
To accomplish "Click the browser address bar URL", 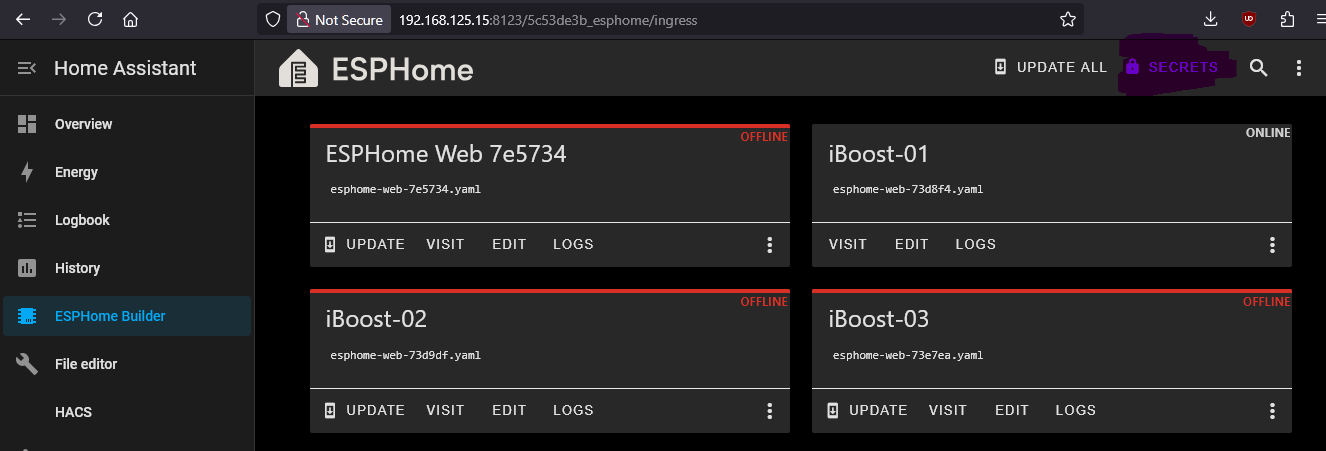I will tap(548, 19).
